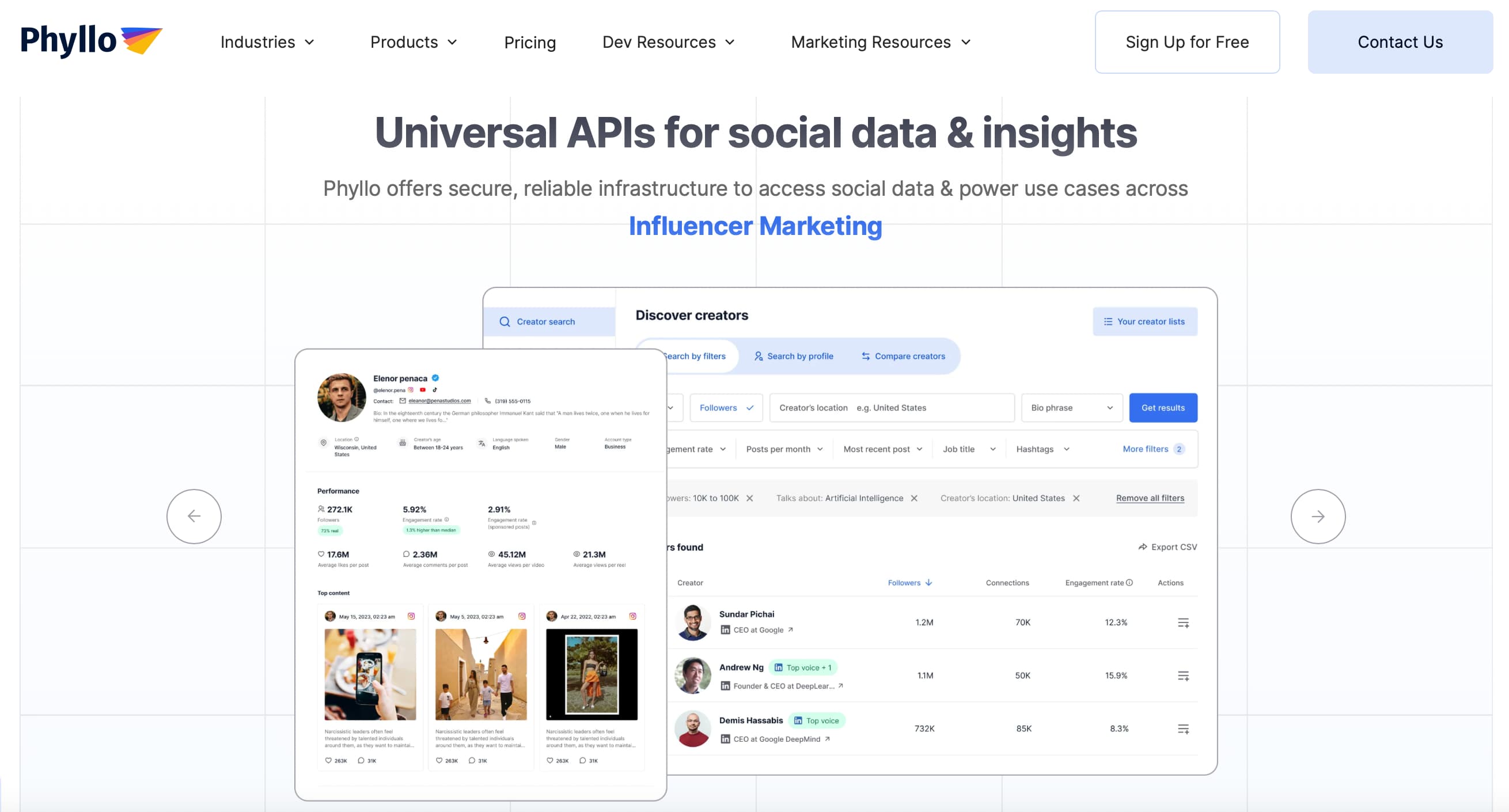Open the Apr 22, 2022 post image
The image size is (1509, 812).
[592, 674]
